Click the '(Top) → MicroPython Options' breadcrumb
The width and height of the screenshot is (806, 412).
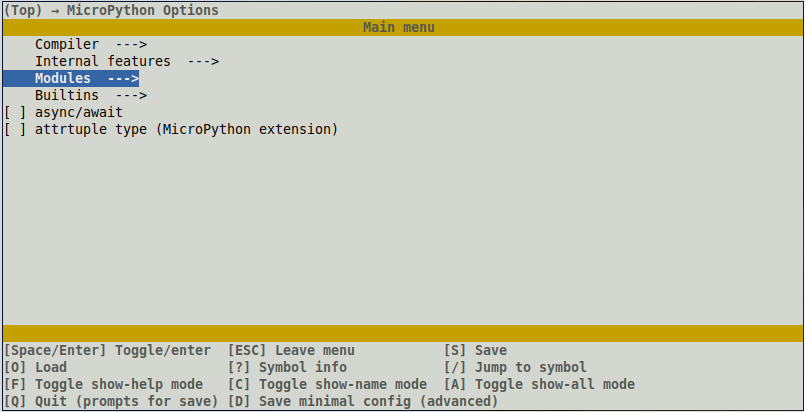coord(111,10)
